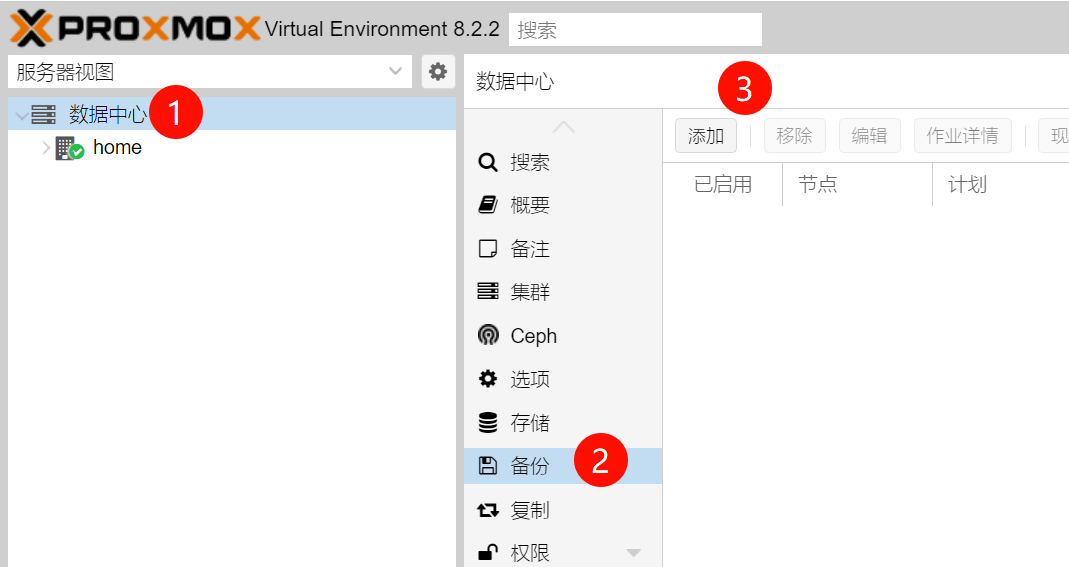Screen dimensions: 1069x567
Task: Click the cog icon next to 选项
Action: 488,379
